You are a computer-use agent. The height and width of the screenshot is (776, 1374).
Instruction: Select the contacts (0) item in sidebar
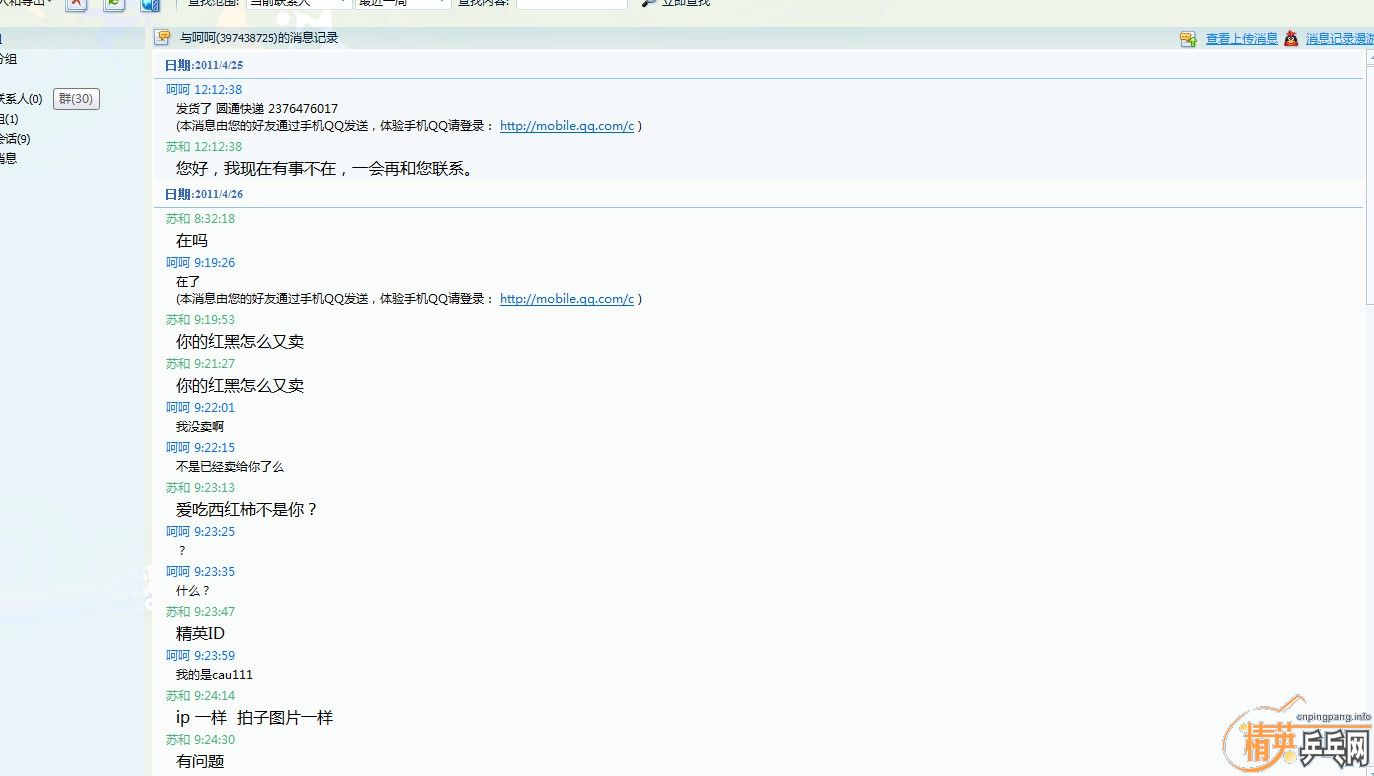tap(20, 99)
